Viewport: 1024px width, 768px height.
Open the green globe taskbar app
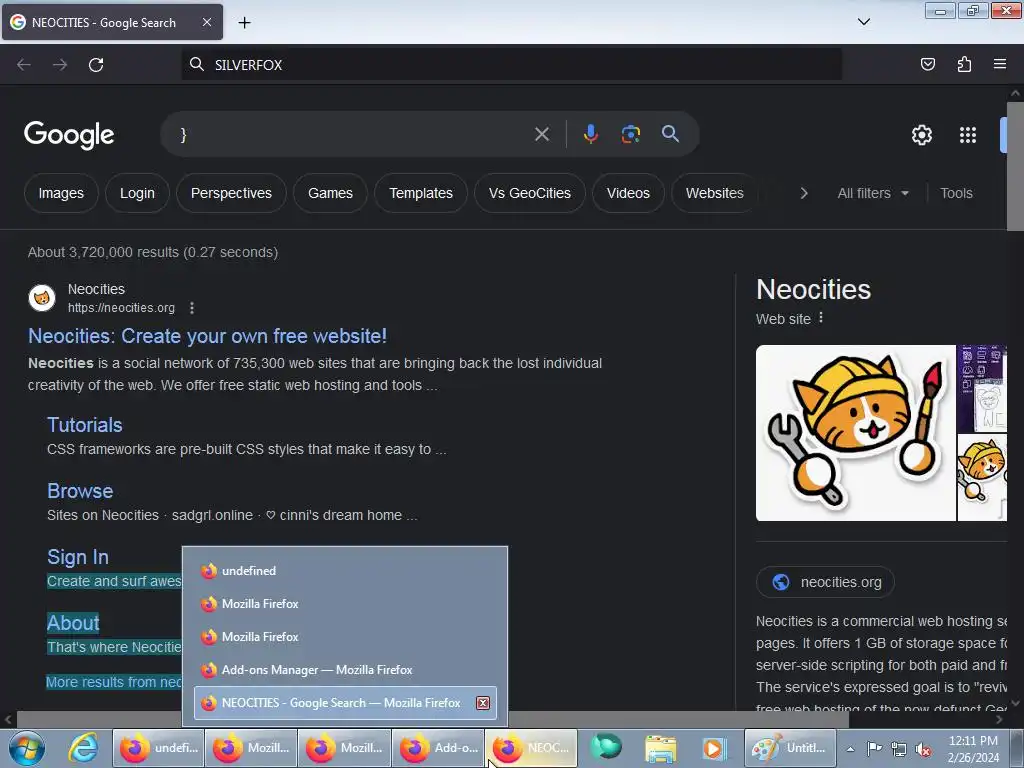(x=606, y=748)
